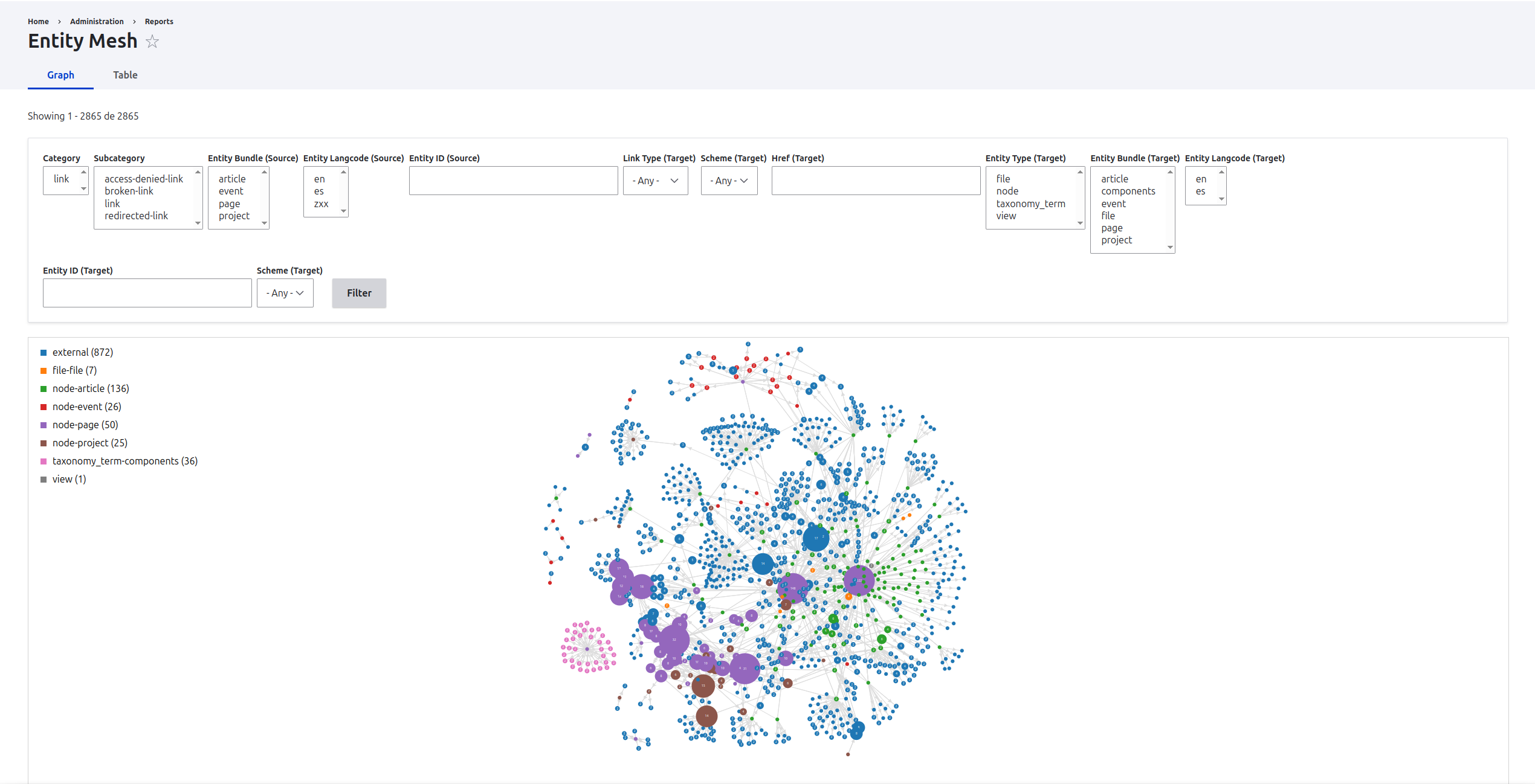1535x784 pixels.
Task: Select event in Entity Bundle (Target)
Action: tap(1114, 204)
